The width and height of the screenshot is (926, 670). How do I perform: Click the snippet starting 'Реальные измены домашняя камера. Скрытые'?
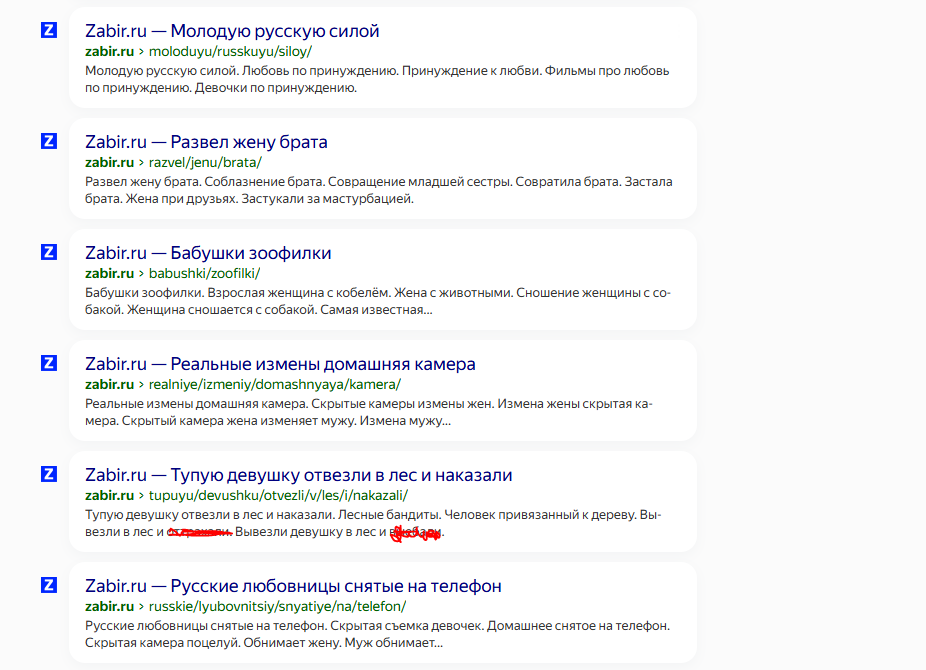pos(369,412)
